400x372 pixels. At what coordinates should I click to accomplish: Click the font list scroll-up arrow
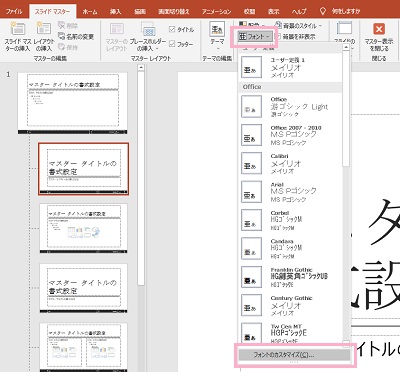346,47
